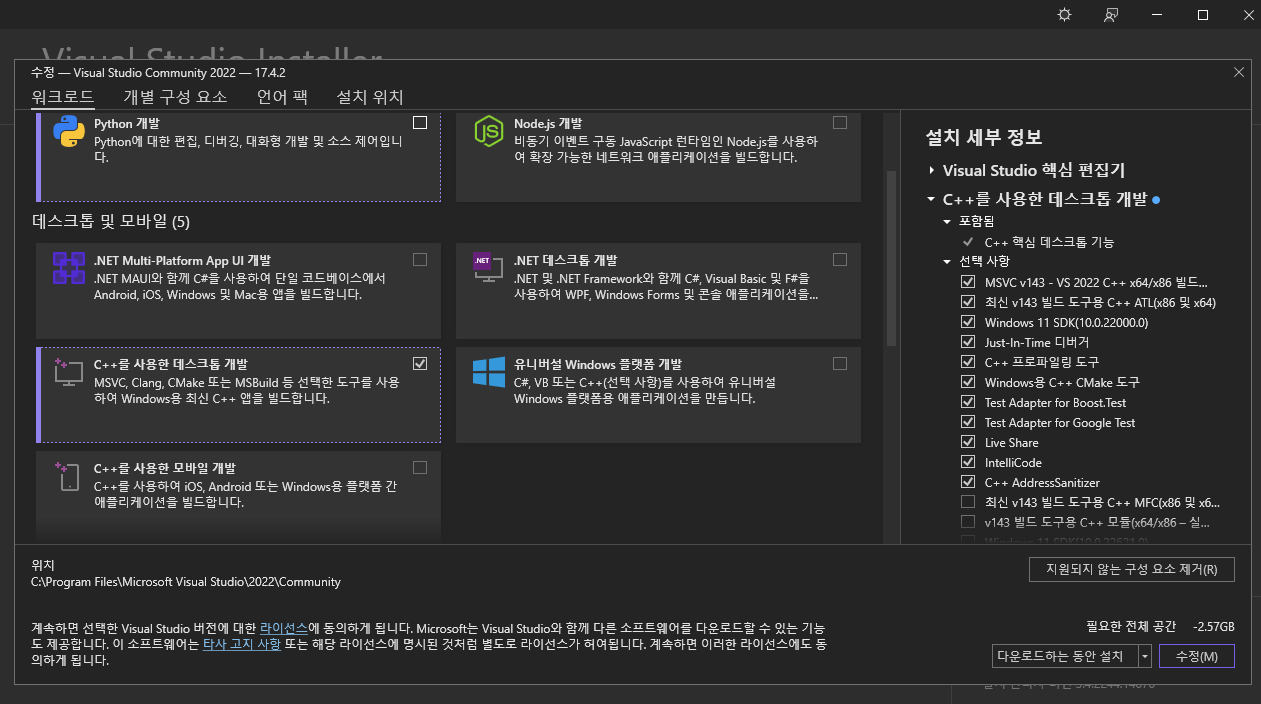Click the Universal Windows Platform logo icon
1261x704 pixels.
[488, 372]
